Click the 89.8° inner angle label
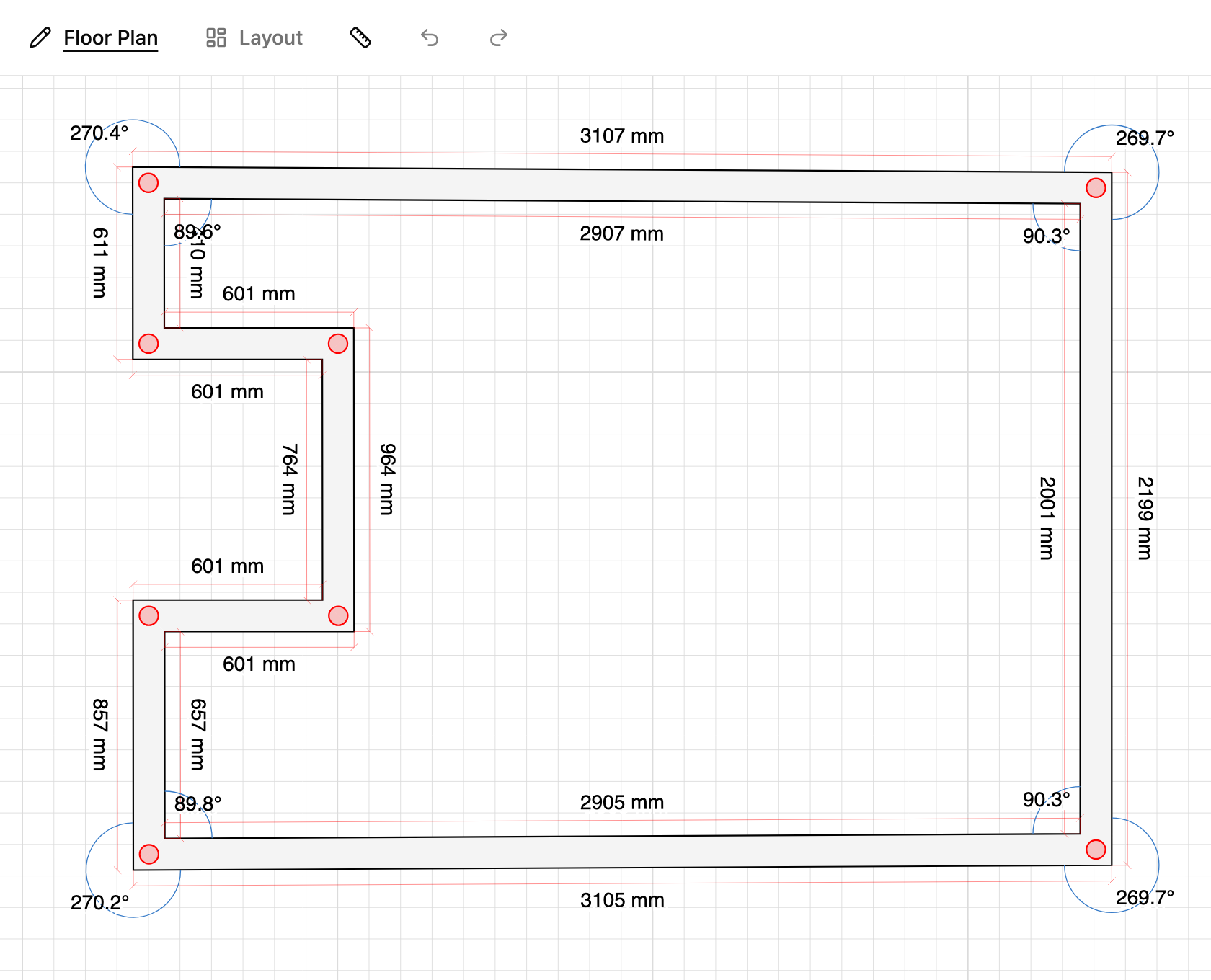The image size is (1211, 980). click(198, 803)
